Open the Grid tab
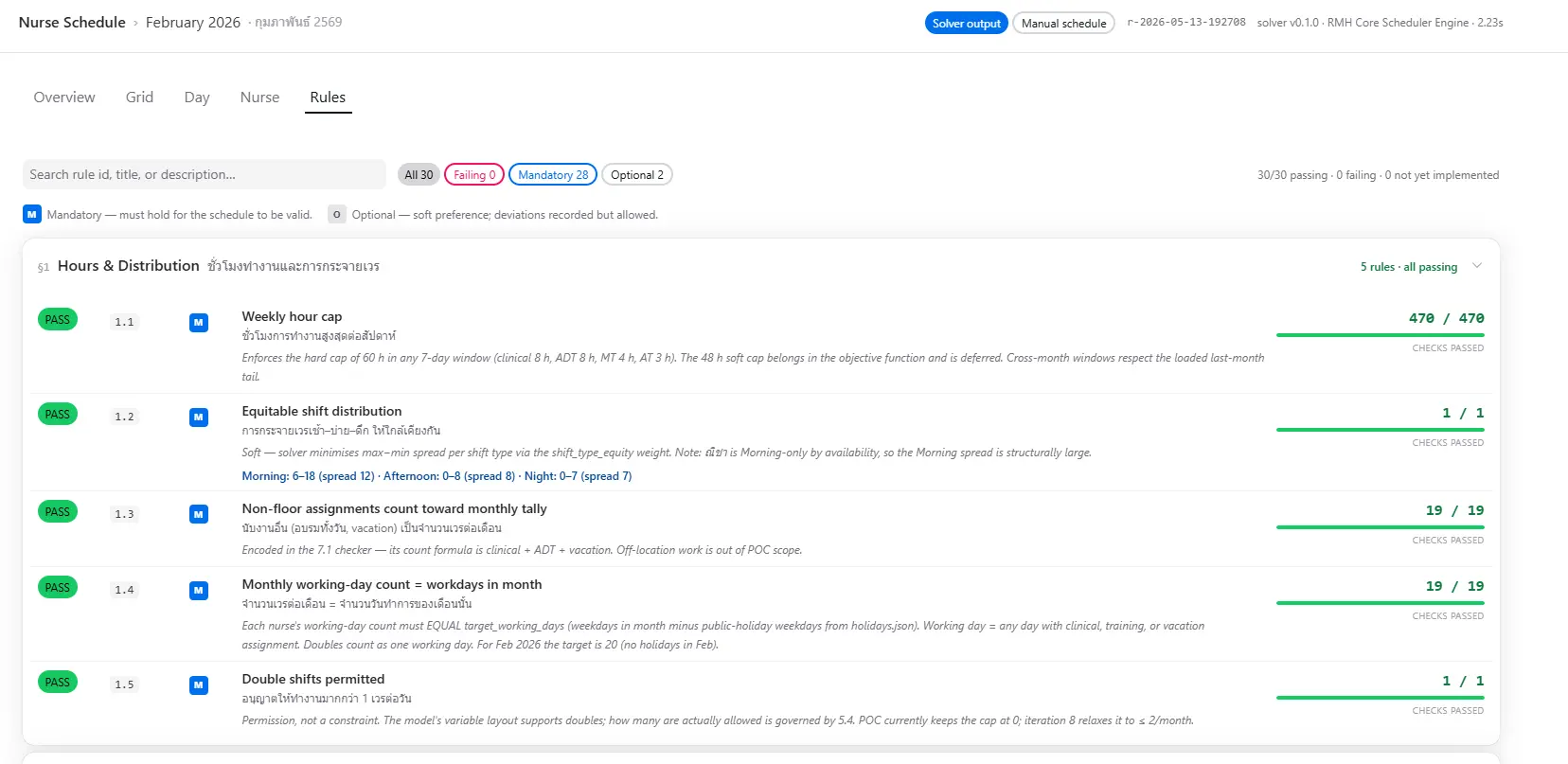Screen dimensions: 1568x764 pos(139,98)
